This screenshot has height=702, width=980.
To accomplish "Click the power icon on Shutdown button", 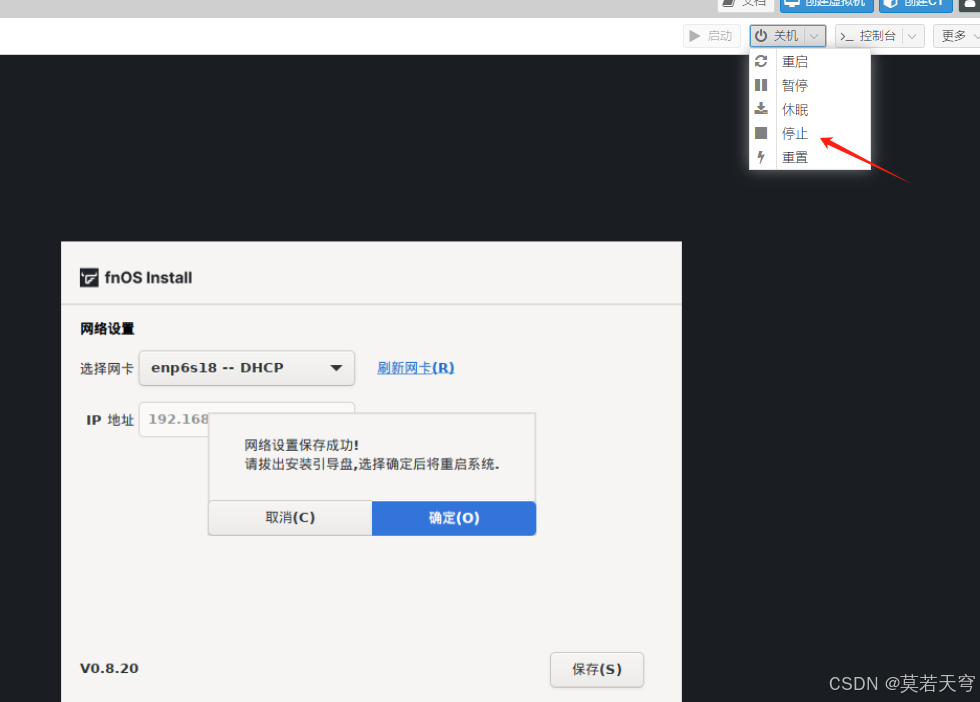I will [x=761, y=36].
